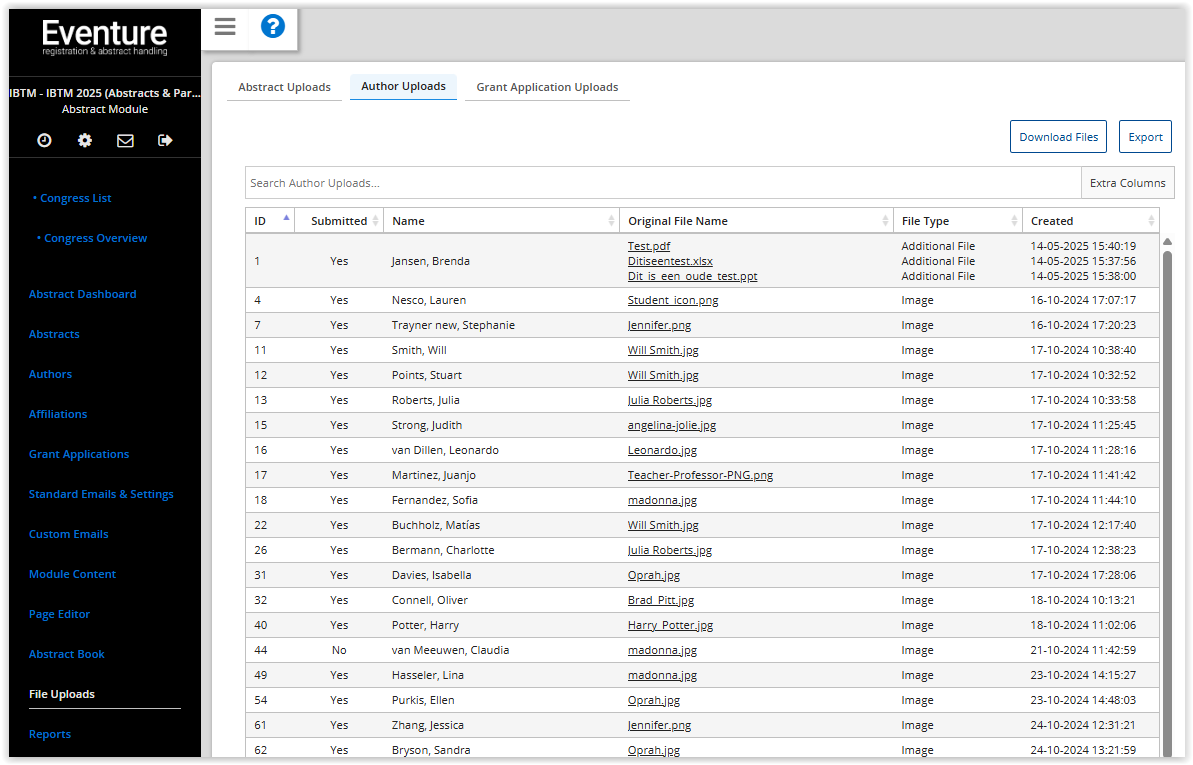Viewport: 1193px width, 765px height.
Task: Open Abstracts menu item
Action: 54,334
